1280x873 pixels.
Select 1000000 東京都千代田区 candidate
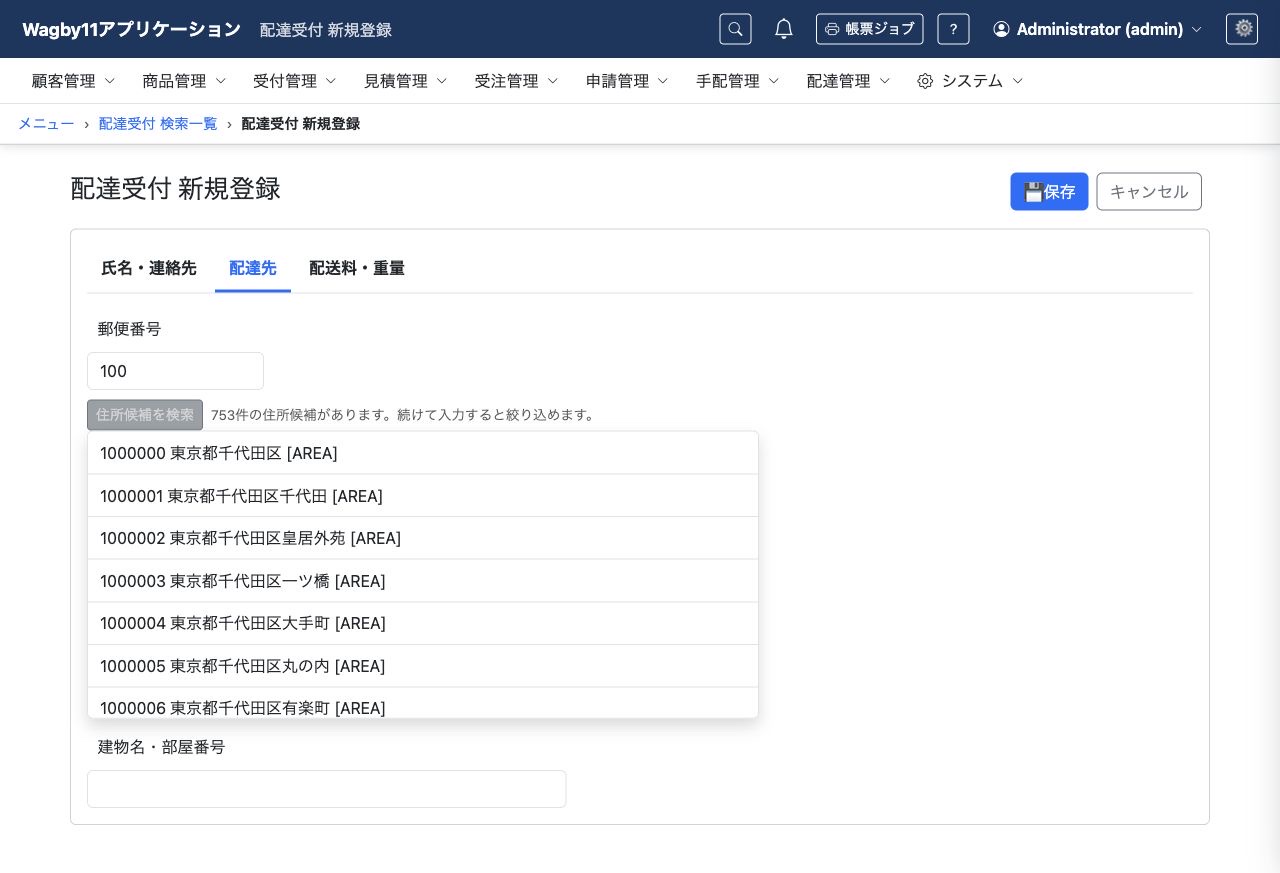(x=423, y=453)
